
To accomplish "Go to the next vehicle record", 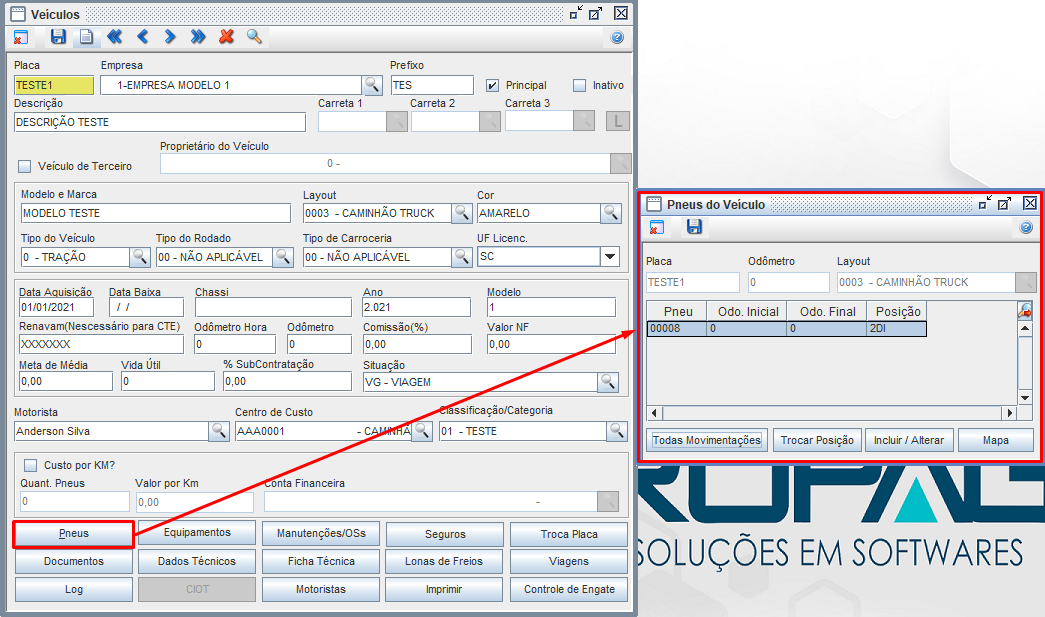I will (x=170, y=37).
